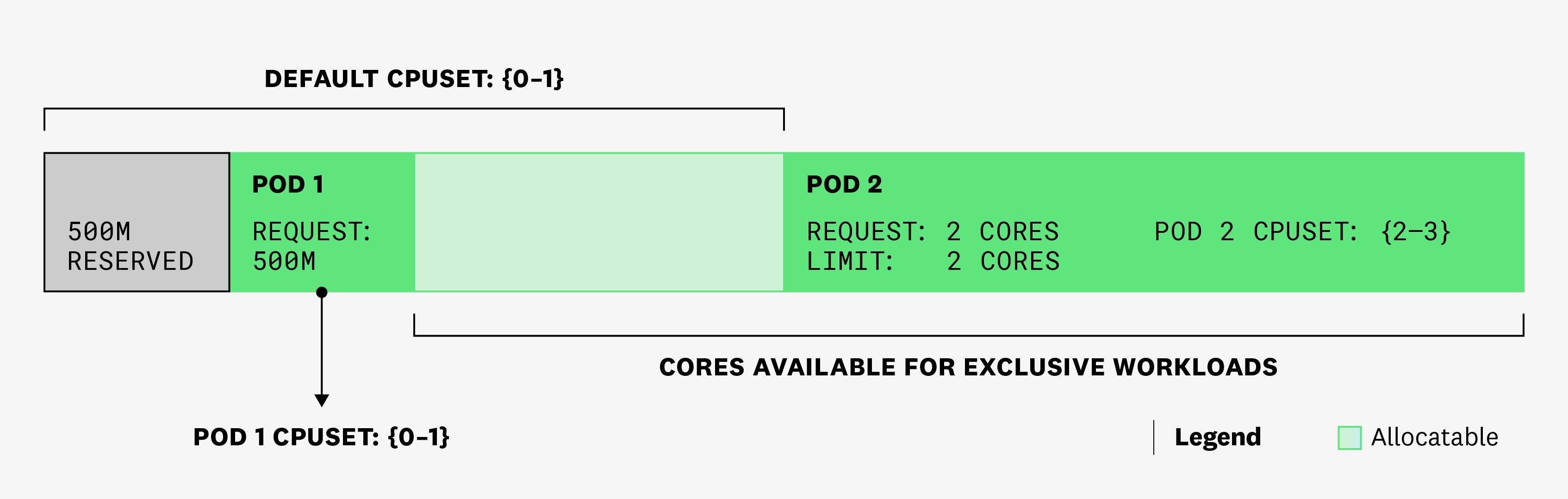Click the POD 1 CPUSET: {0-1} label

point(321,437)
